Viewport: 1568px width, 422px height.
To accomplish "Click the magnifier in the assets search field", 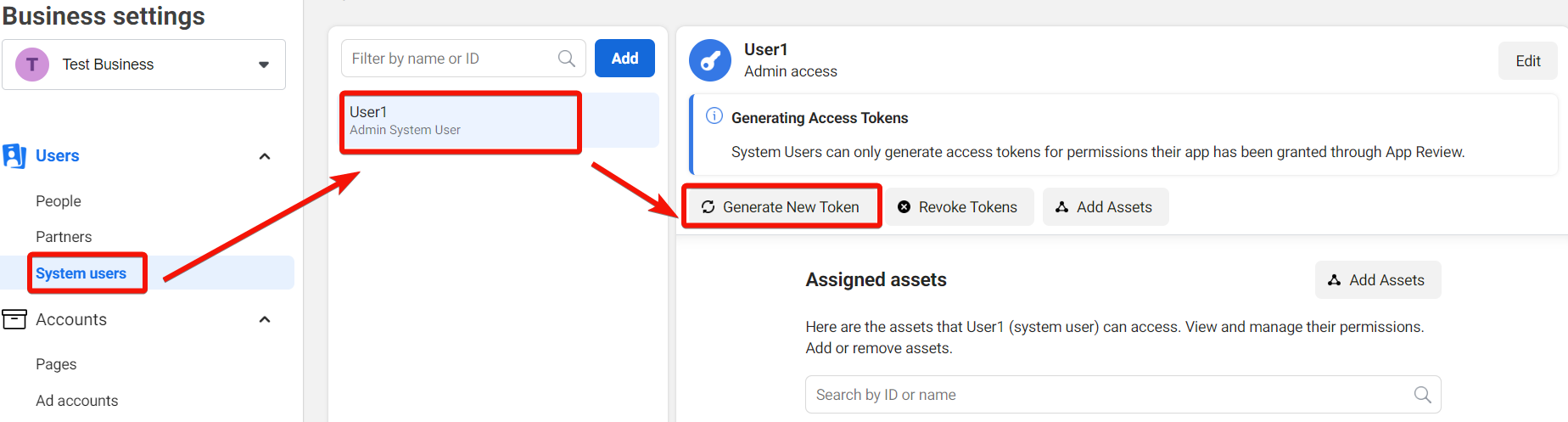I will click(x=1422, y=395).
